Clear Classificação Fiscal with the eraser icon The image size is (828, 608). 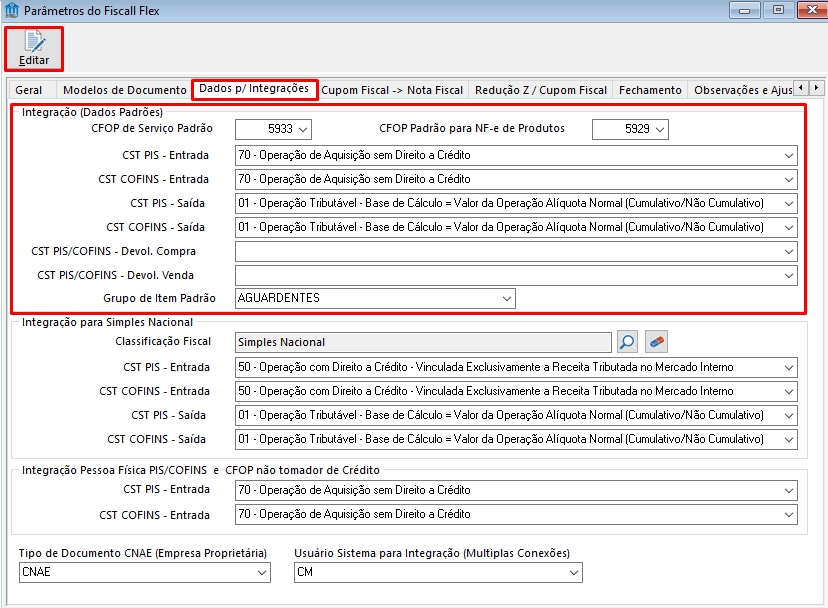tap(656, 342)
